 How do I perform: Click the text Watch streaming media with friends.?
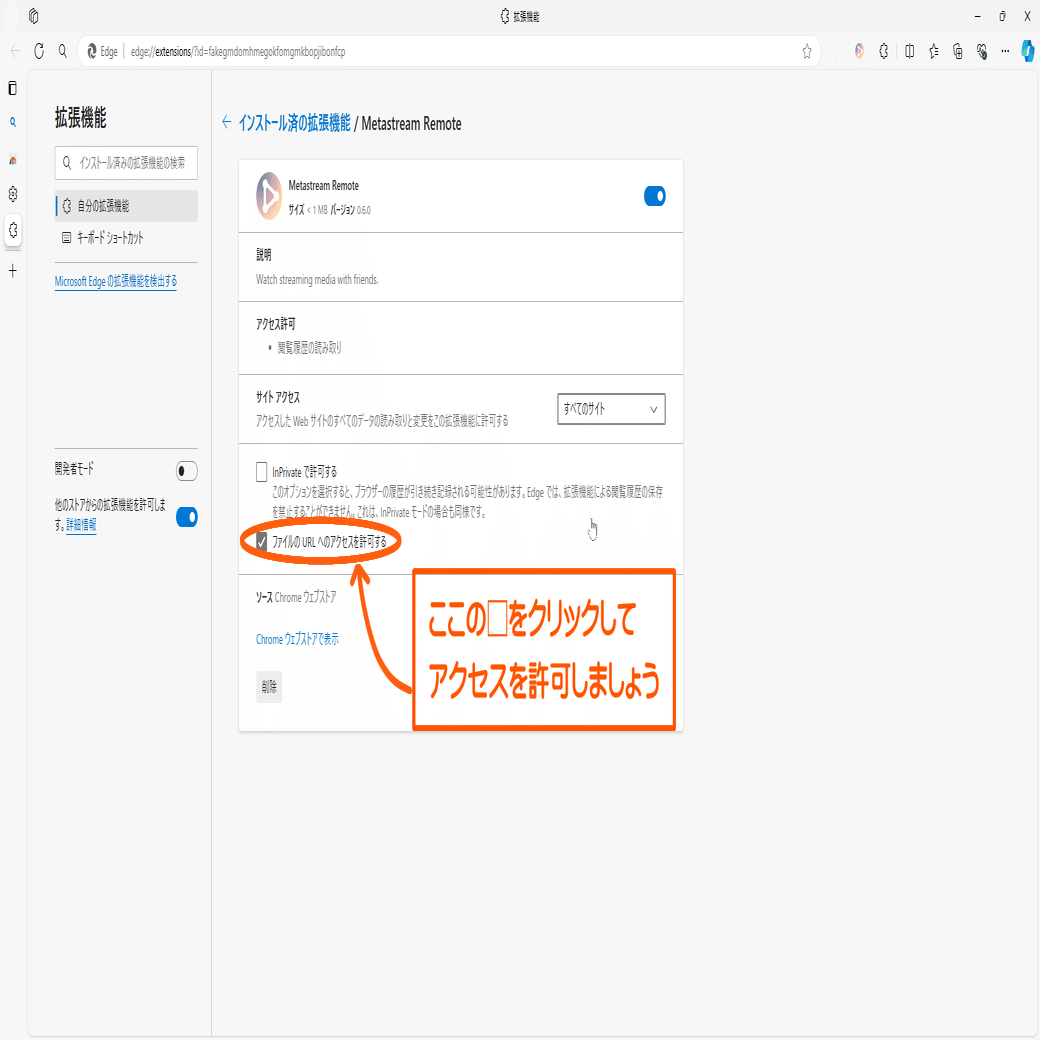(317, 280)
